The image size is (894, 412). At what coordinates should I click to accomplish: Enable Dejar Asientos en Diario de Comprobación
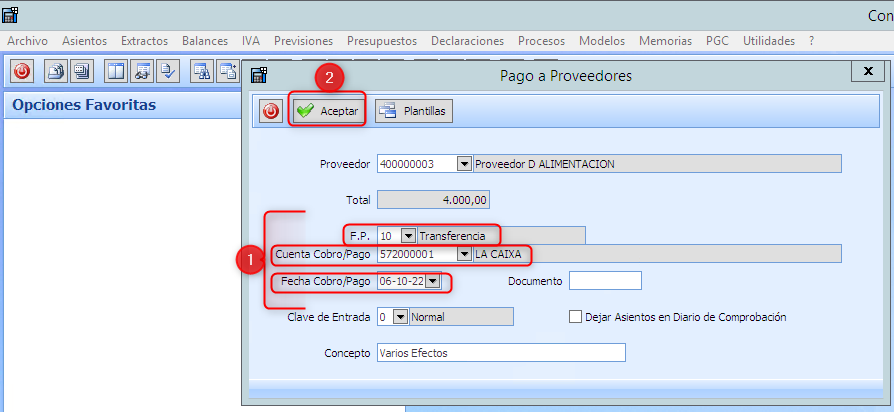click(575, 317)
